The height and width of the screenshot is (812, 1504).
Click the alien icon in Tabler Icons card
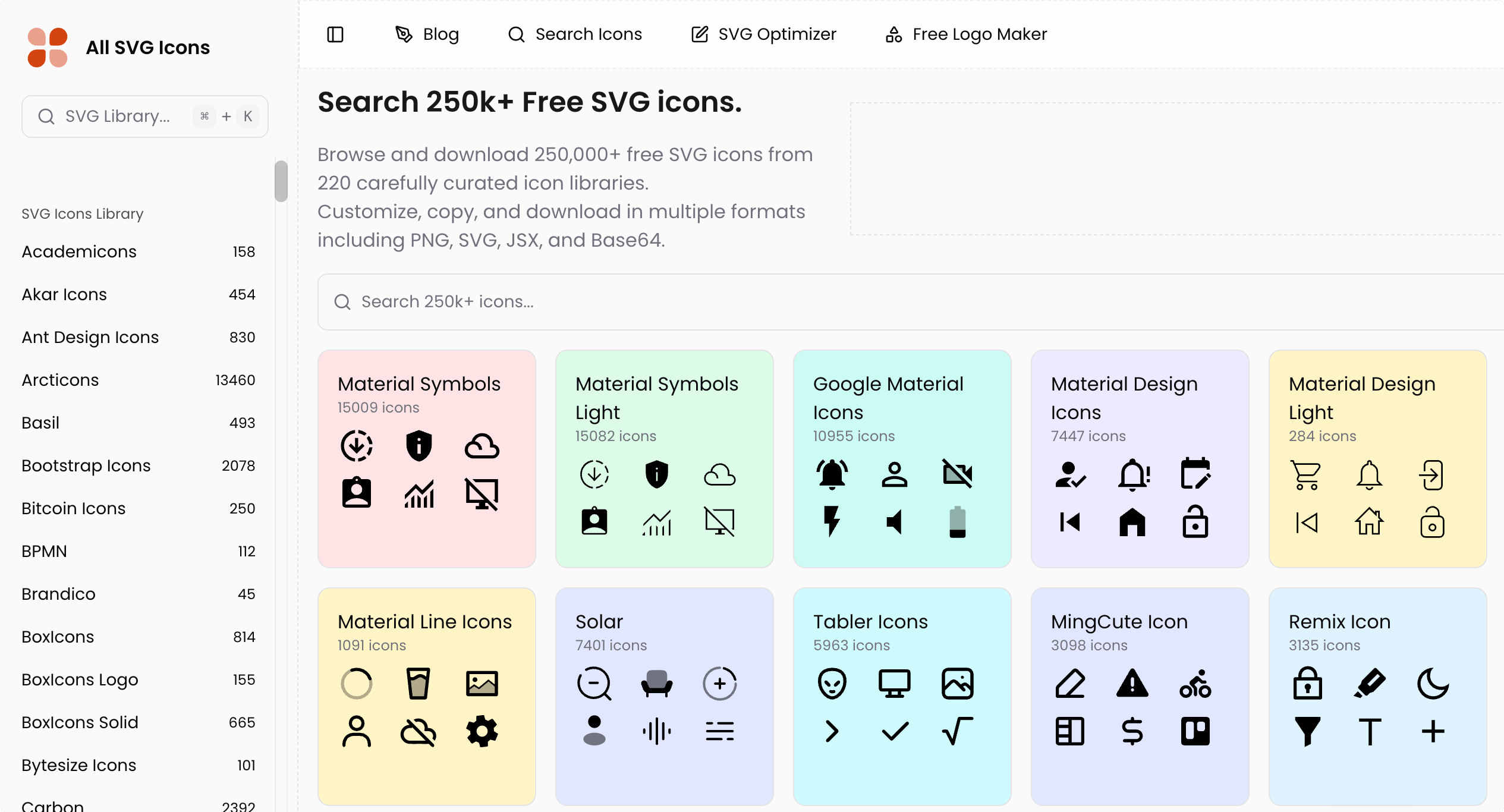831,683
